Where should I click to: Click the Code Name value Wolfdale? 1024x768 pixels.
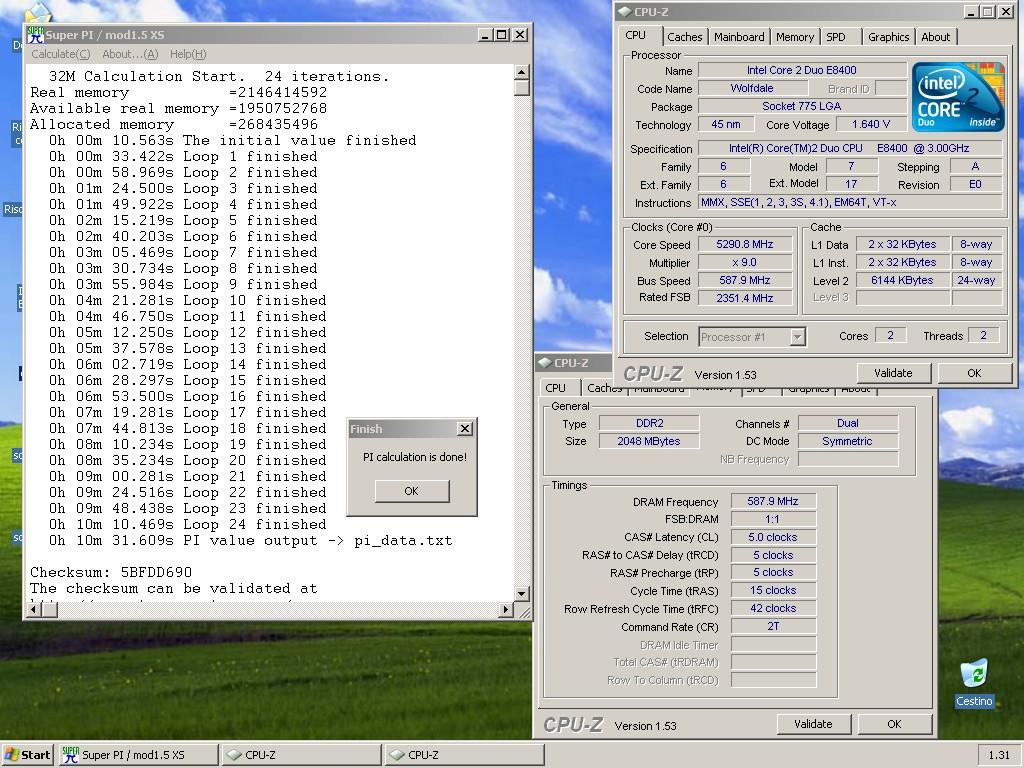(752, 88)
